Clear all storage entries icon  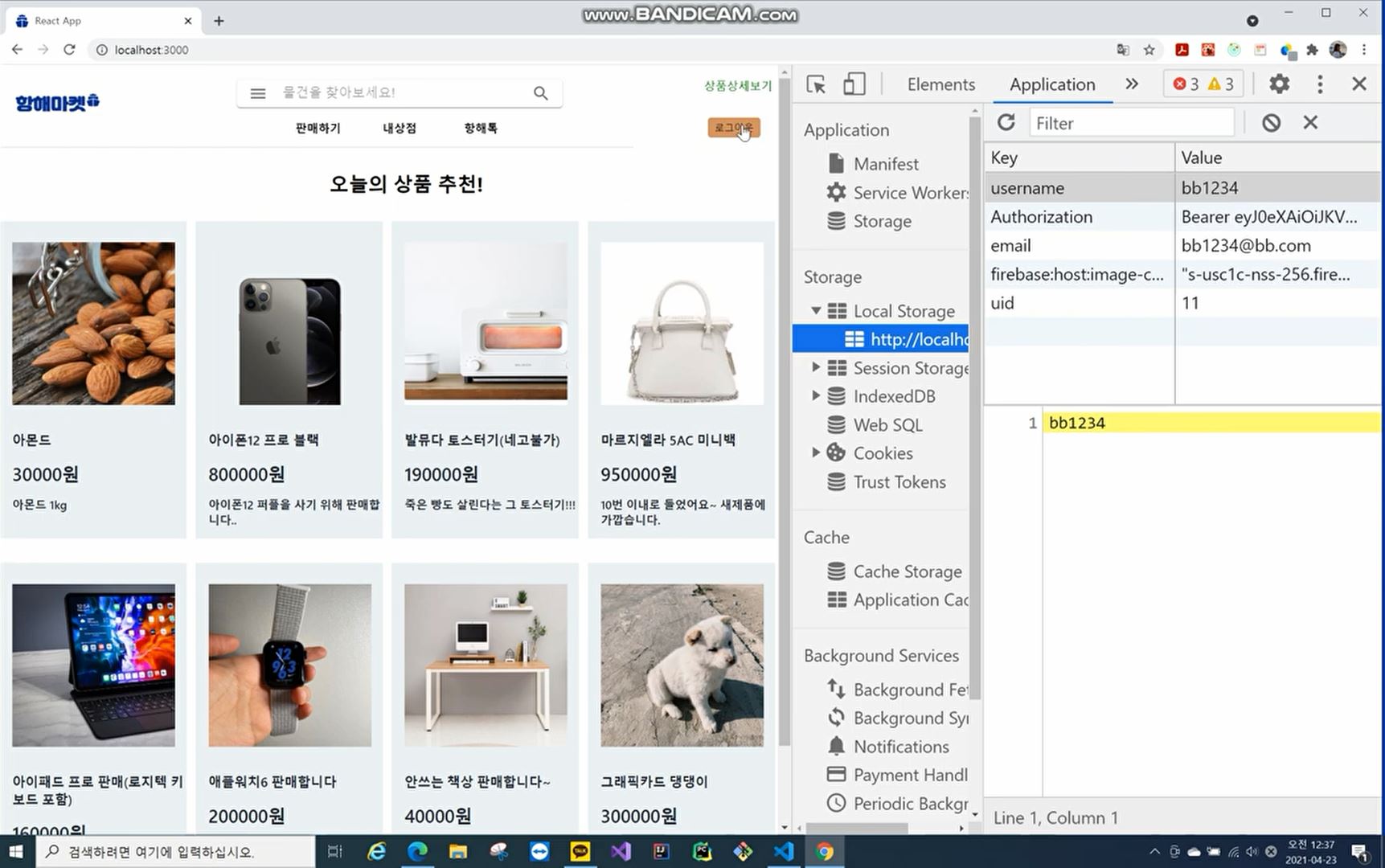1271,122
